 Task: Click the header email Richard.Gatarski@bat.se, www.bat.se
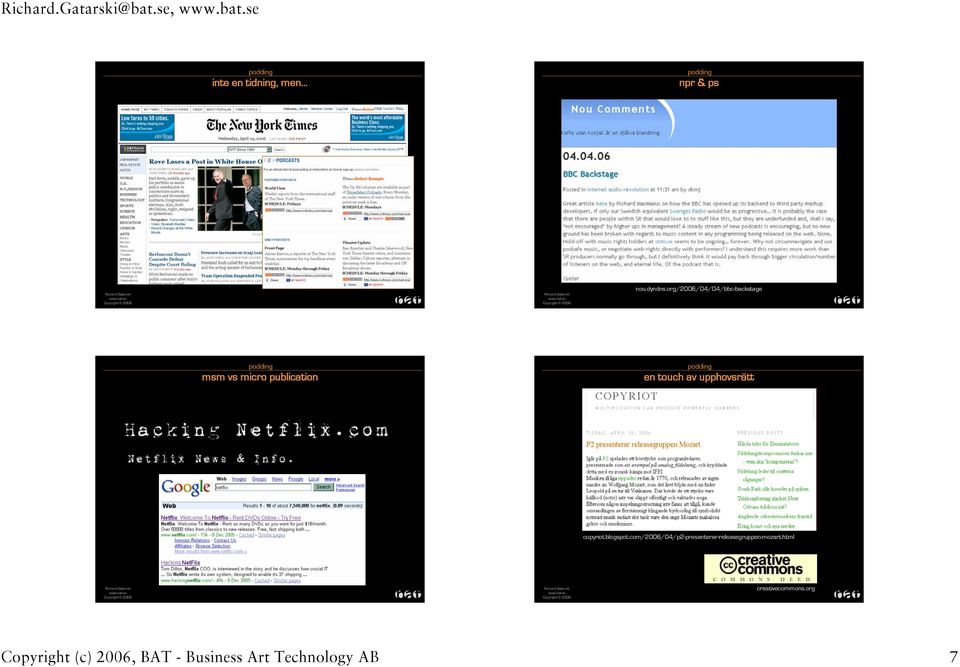pos(129,9)
